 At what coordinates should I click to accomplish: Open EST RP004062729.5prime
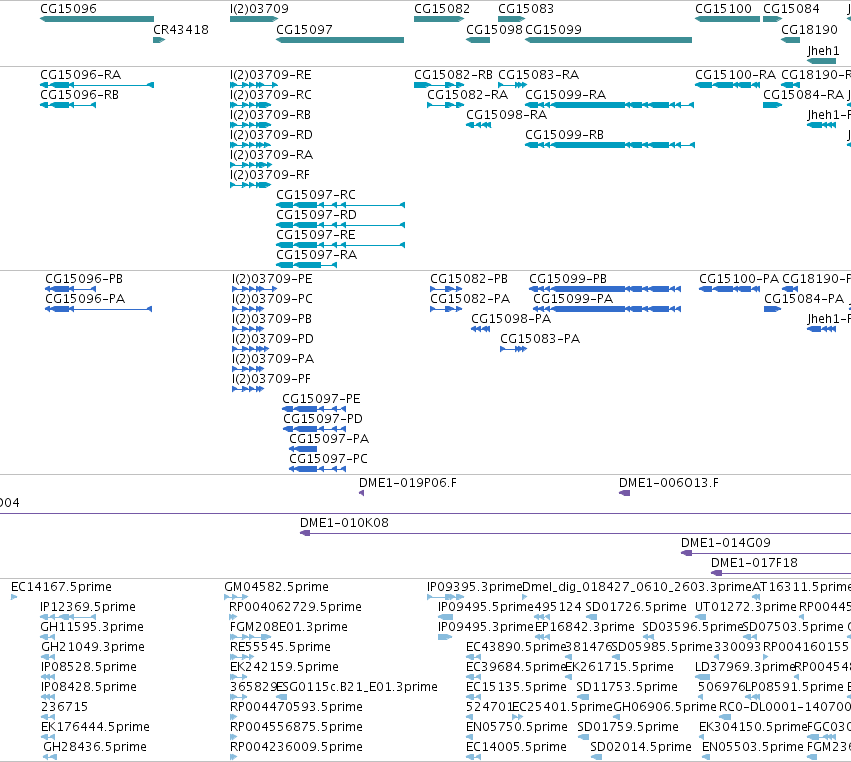click(x=296, y=607)
